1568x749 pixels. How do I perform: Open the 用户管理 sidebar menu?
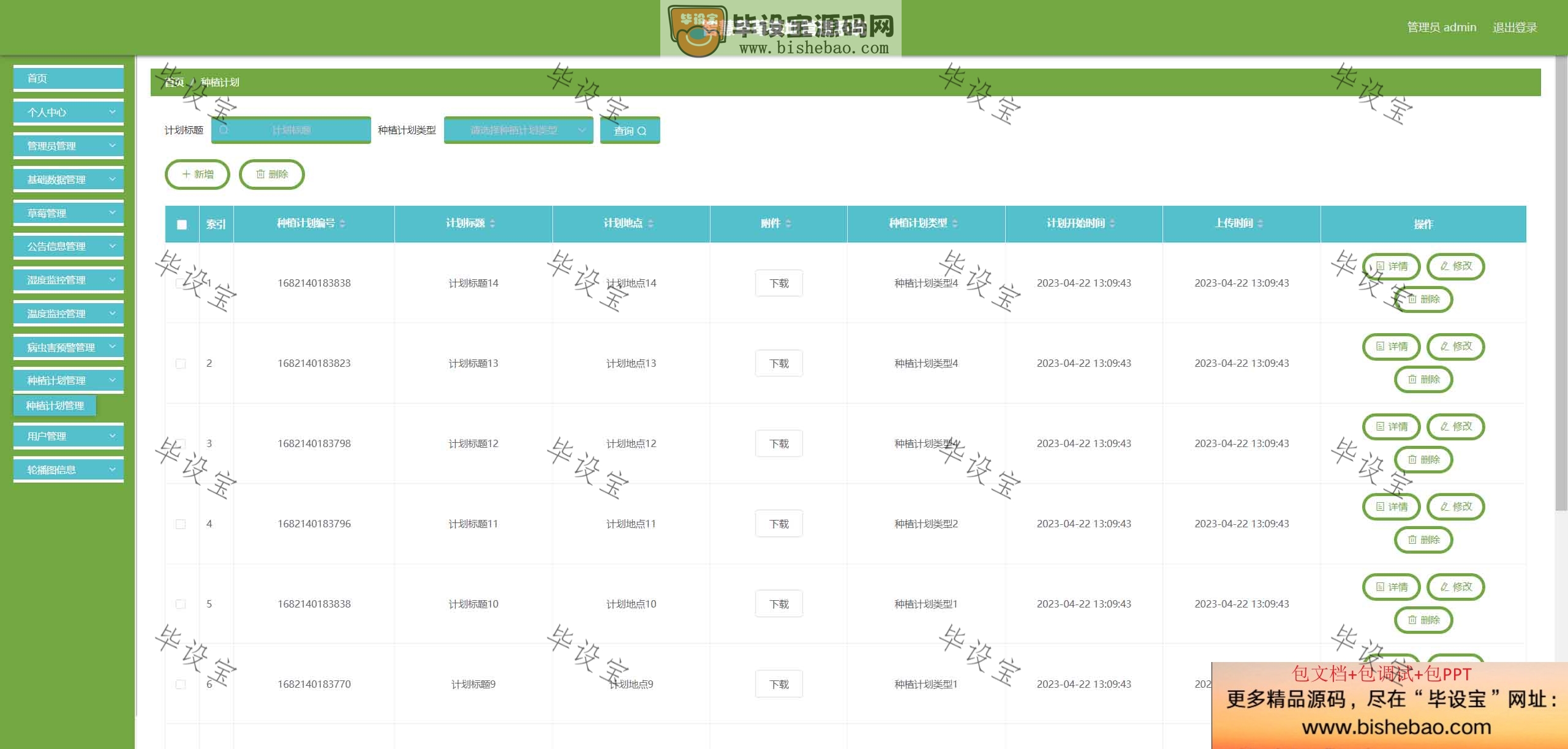[69, 436]
